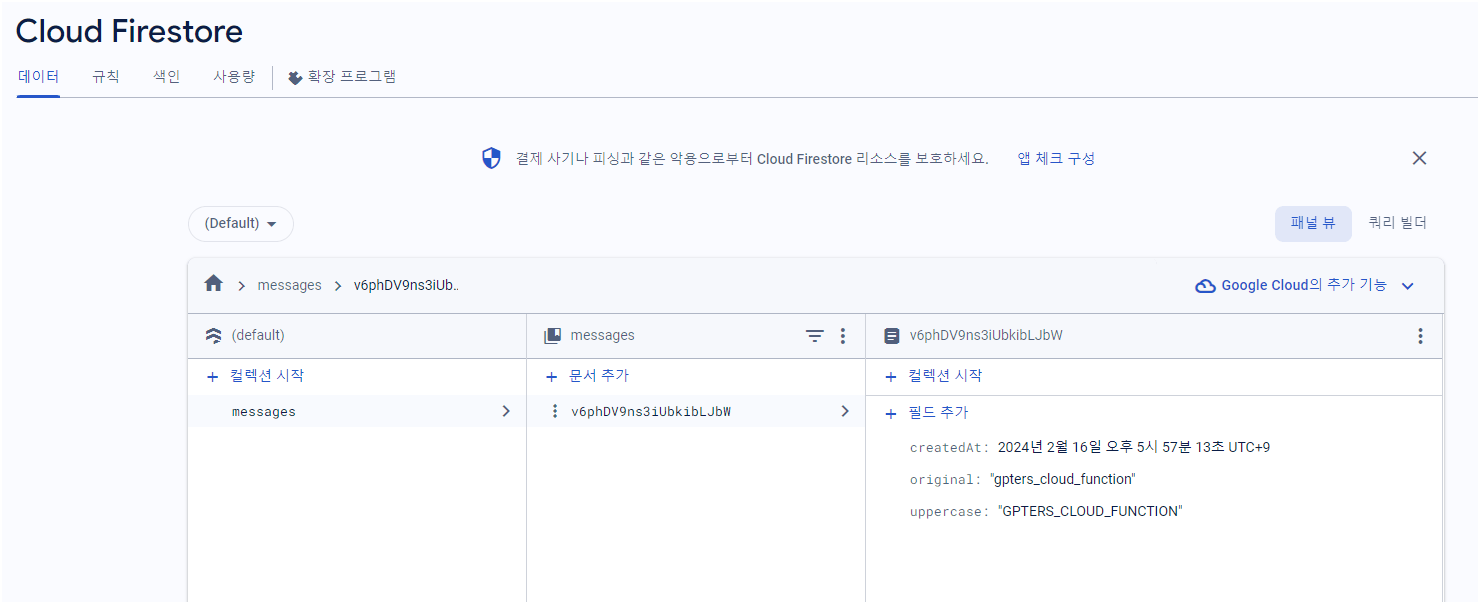Click 필드 추가 button
The height and width of the screenshot is (604, 1480).
click(926, 412)
